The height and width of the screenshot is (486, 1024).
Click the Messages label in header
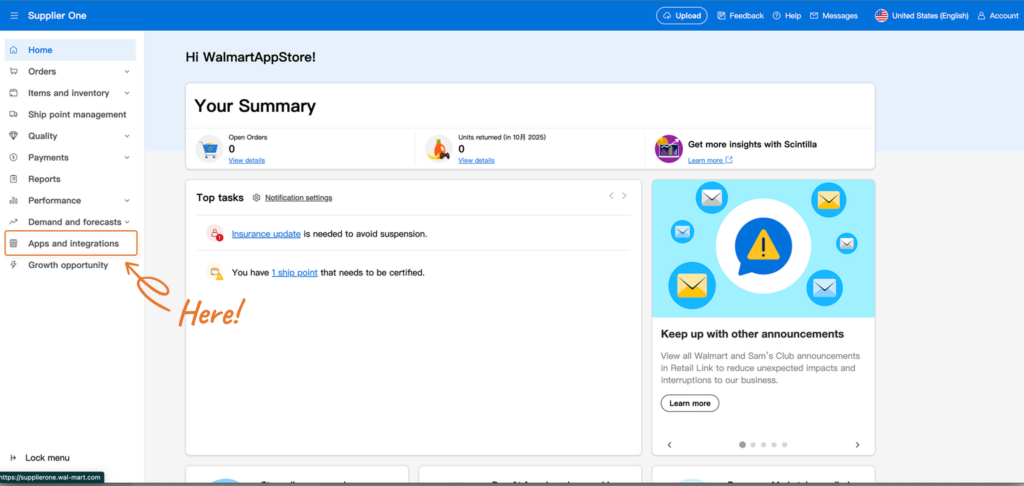coord(840,16)
